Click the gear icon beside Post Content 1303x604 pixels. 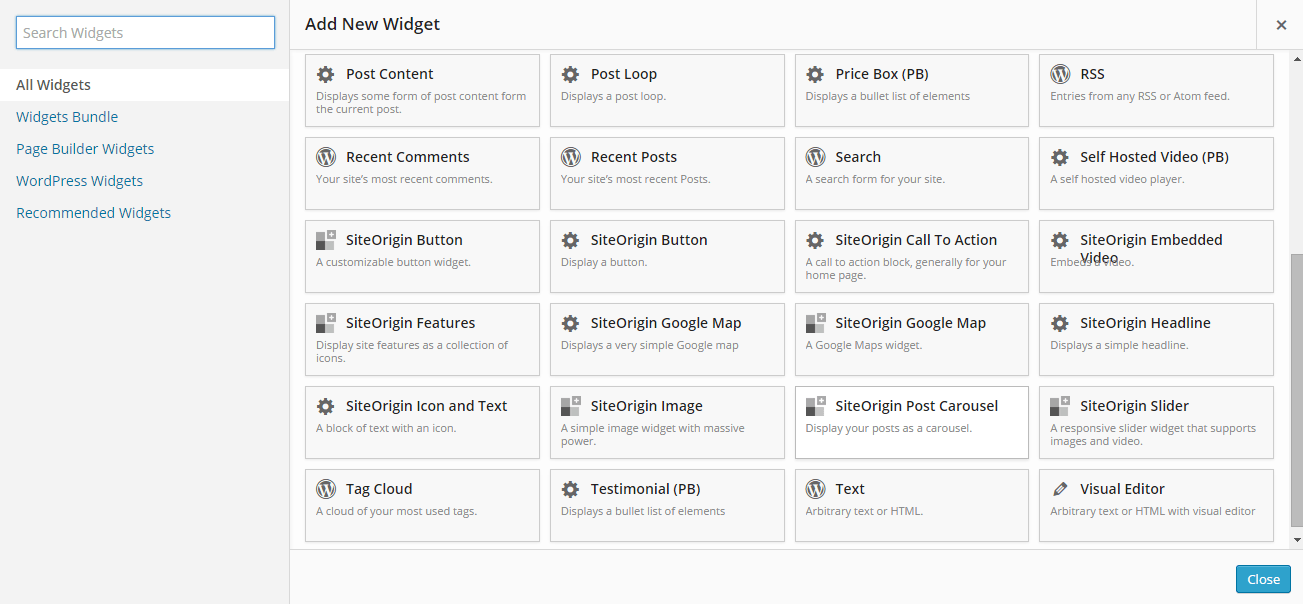(325, 74)
